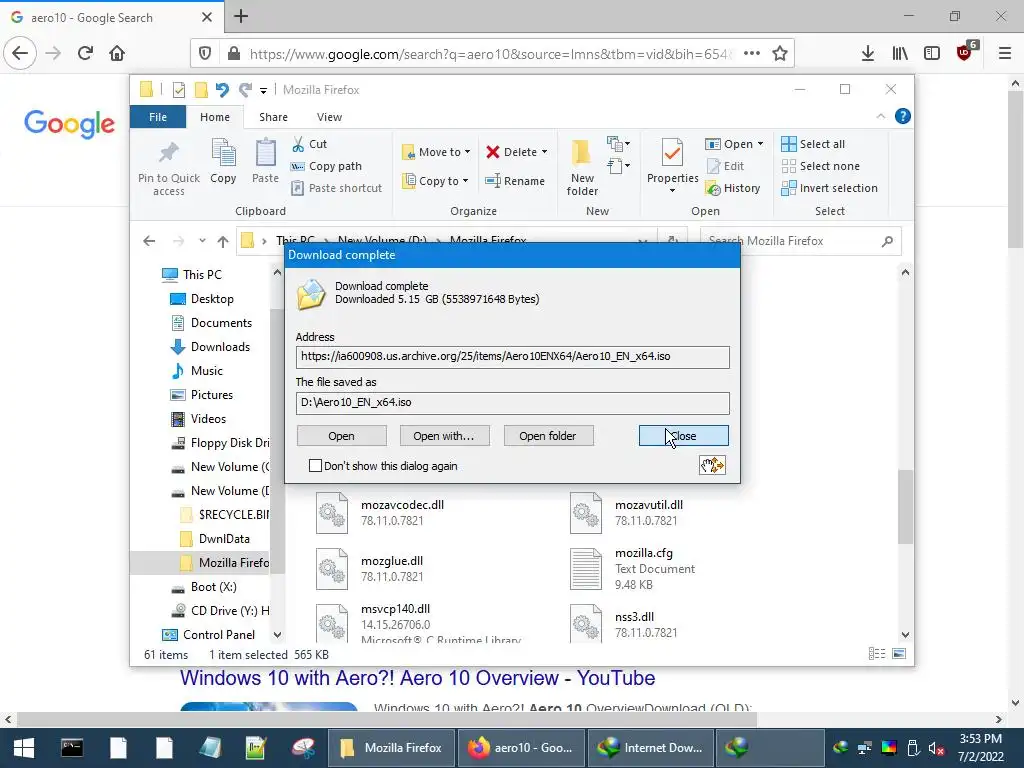Image resolution: width=1024 pixels, height=768 pixels.
Task: Click Open folder button
Action: tap(547, 436)
